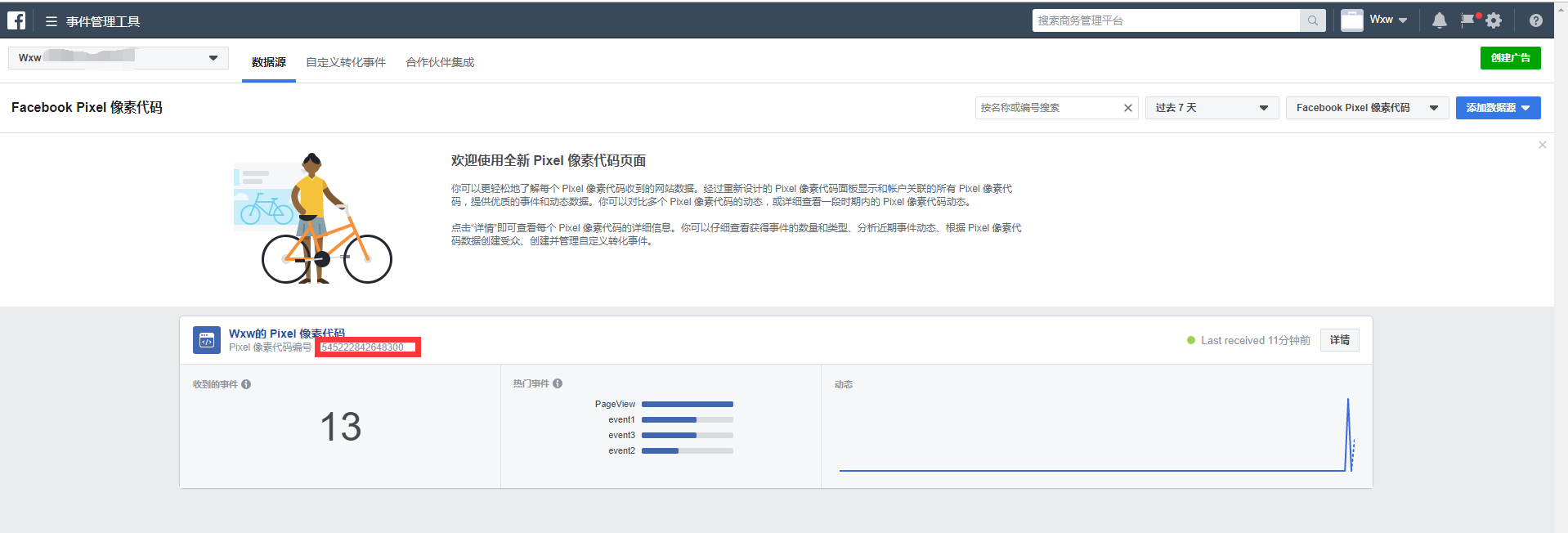Click the pixel ID 545222842648300
The height and width of the screenshot is (533, 1568).
click(x=362, y=347)
